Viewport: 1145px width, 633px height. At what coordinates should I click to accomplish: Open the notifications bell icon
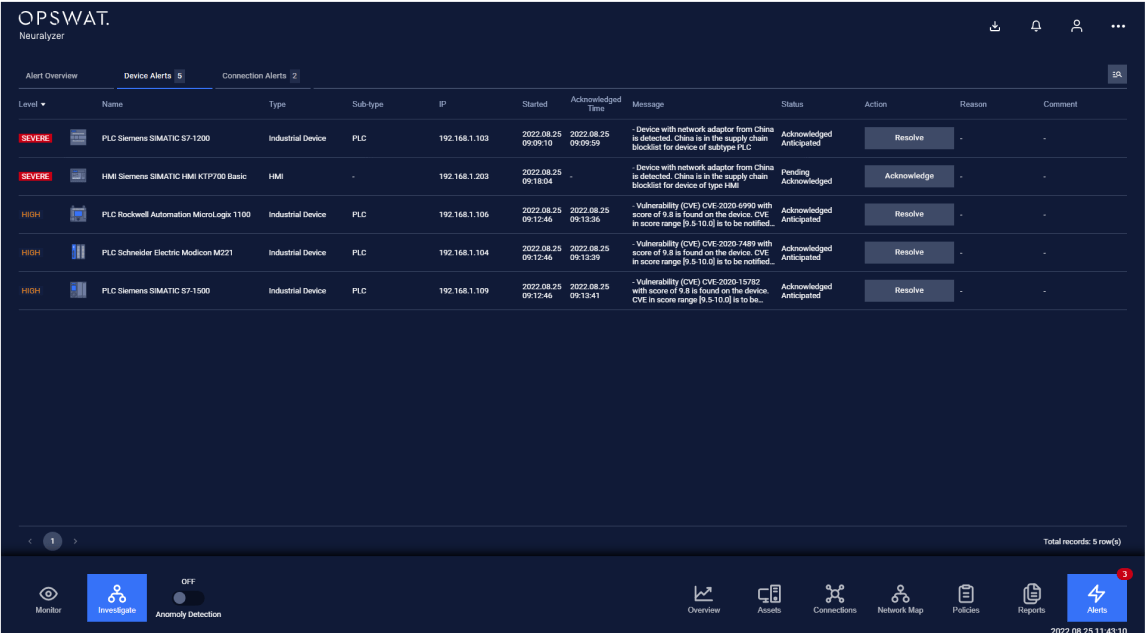tap(1036, 26)
